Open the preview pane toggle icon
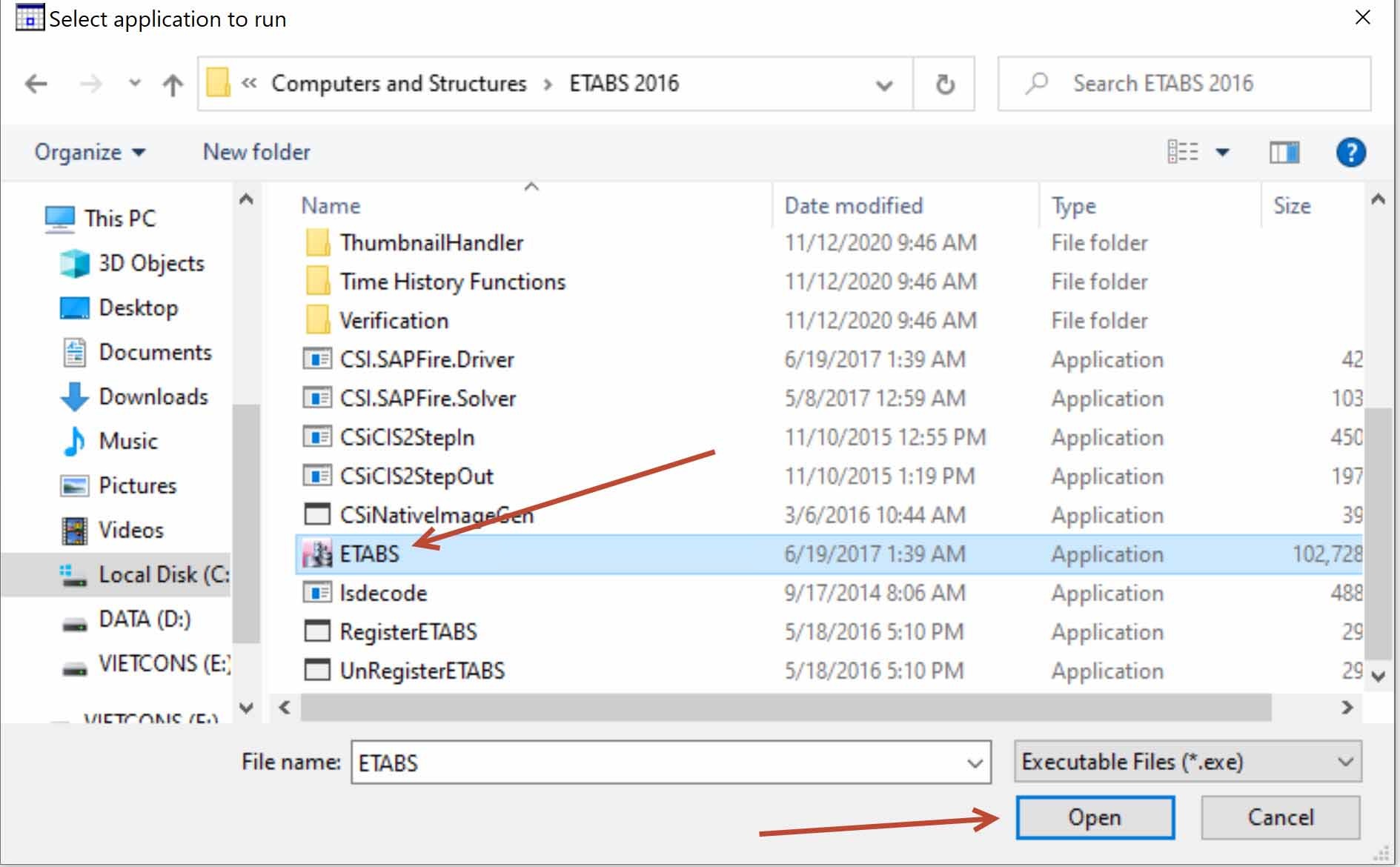The width and height of the screenshot is (1400, 867). (1286, 152)
